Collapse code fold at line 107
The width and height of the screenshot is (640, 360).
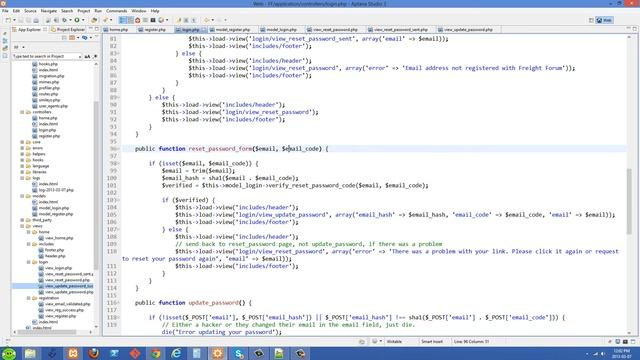pos(119,229)
